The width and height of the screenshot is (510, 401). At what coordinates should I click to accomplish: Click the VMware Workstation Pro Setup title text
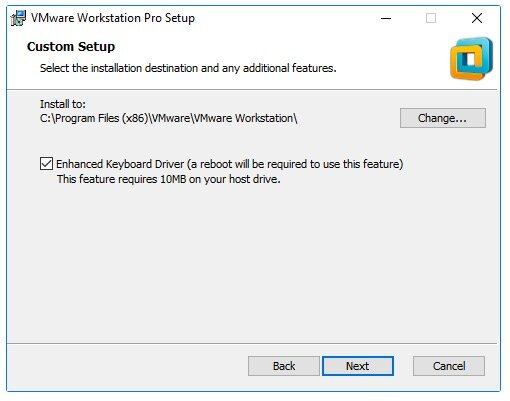click(113, 18)
